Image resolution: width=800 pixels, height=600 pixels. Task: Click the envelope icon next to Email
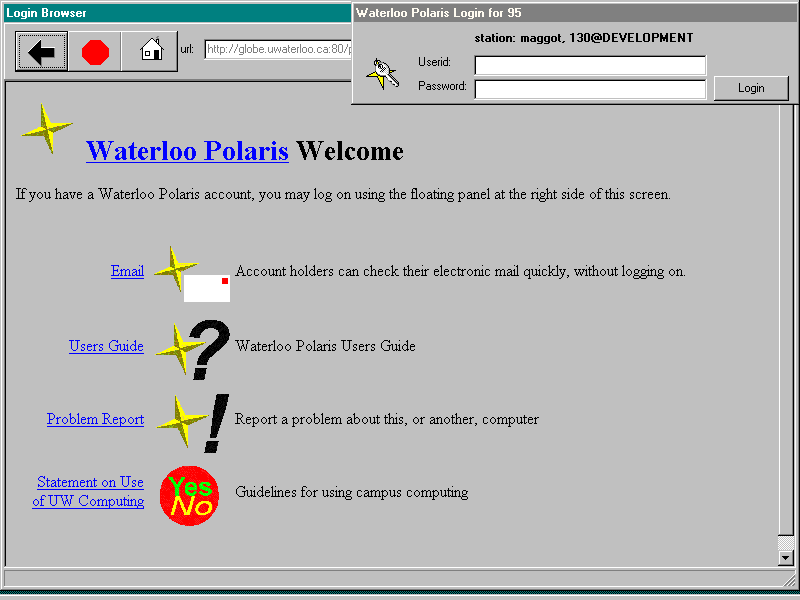coord(205,286)
